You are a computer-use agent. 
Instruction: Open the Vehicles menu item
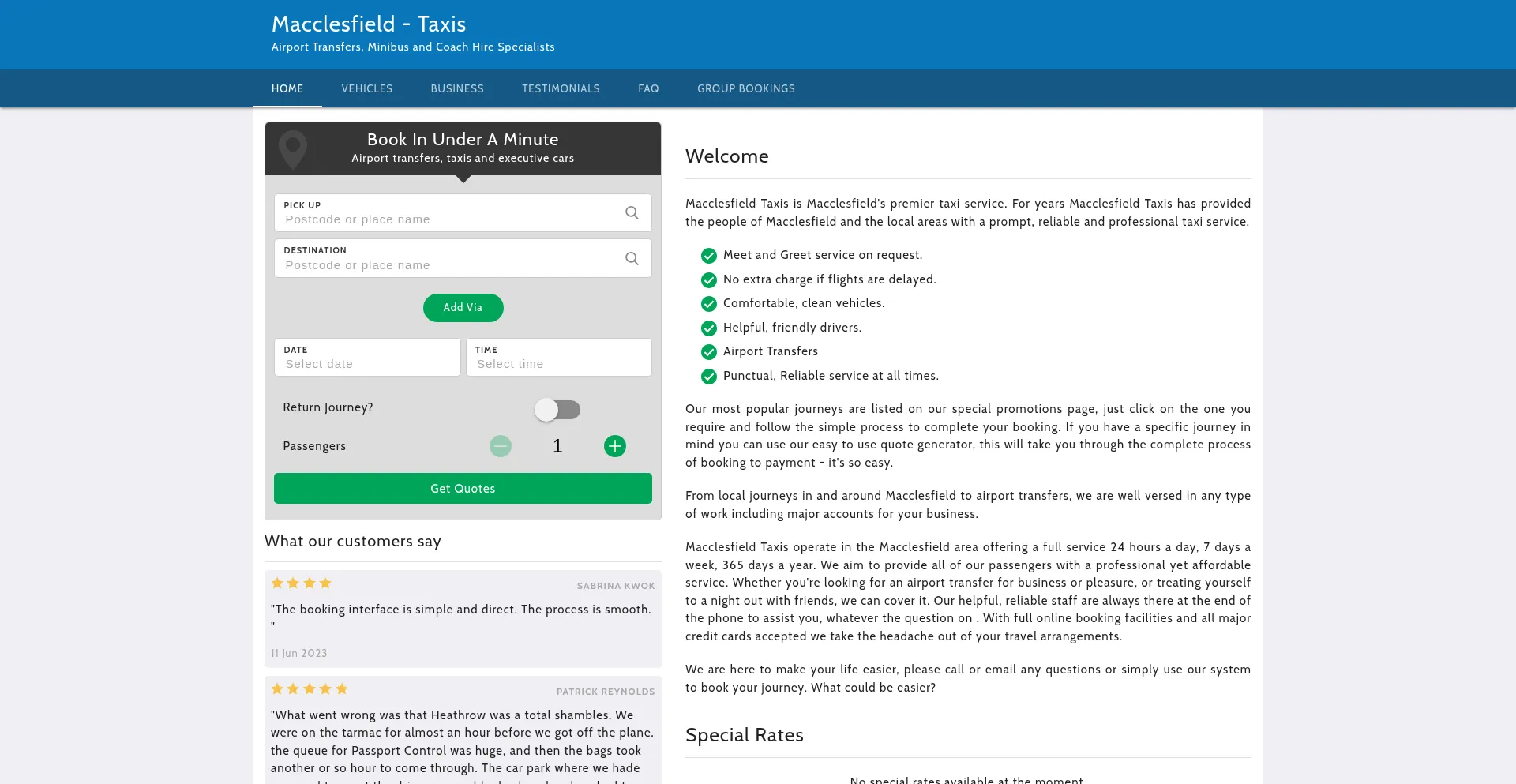pos(366,89)
